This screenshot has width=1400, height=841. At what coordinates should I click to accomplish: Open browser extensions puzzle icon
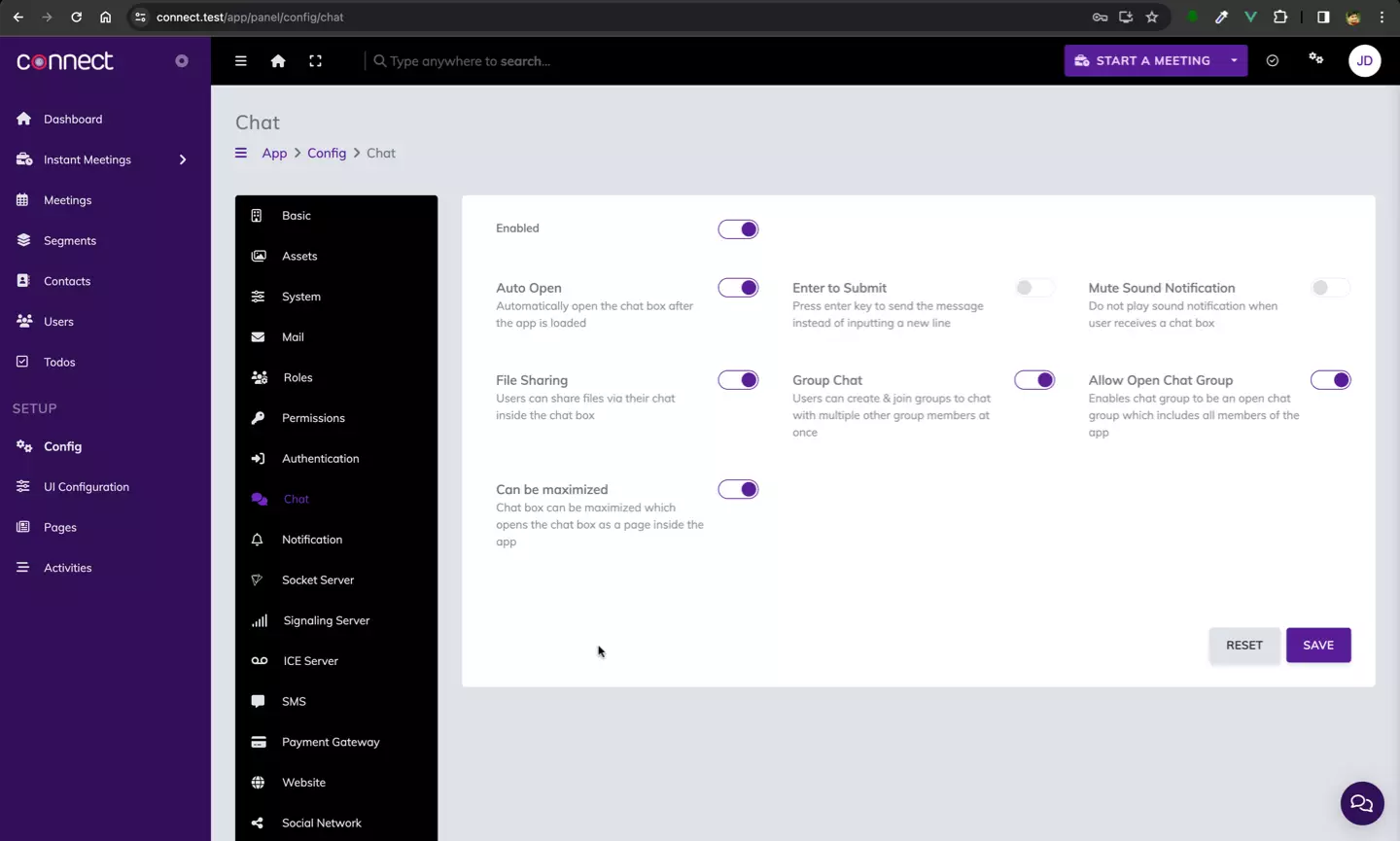(1280, 17)
